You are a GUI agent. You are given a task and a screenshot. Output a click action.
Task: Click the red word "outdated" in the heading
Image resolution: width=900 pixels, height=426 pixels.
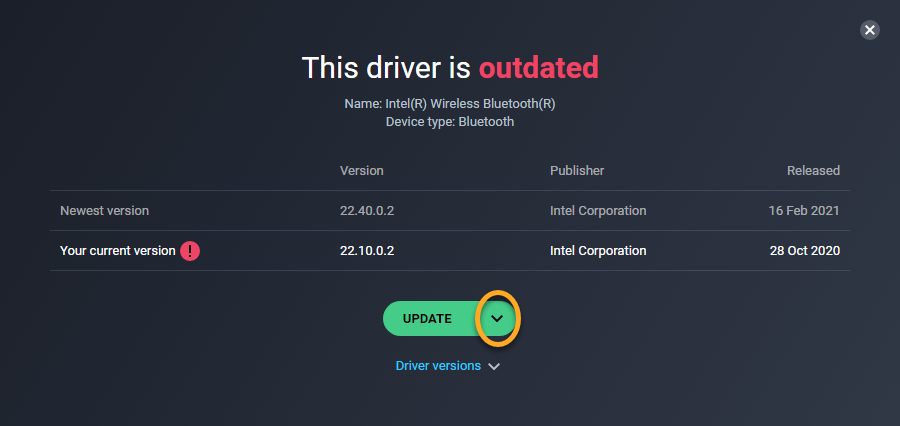point(538,68)
